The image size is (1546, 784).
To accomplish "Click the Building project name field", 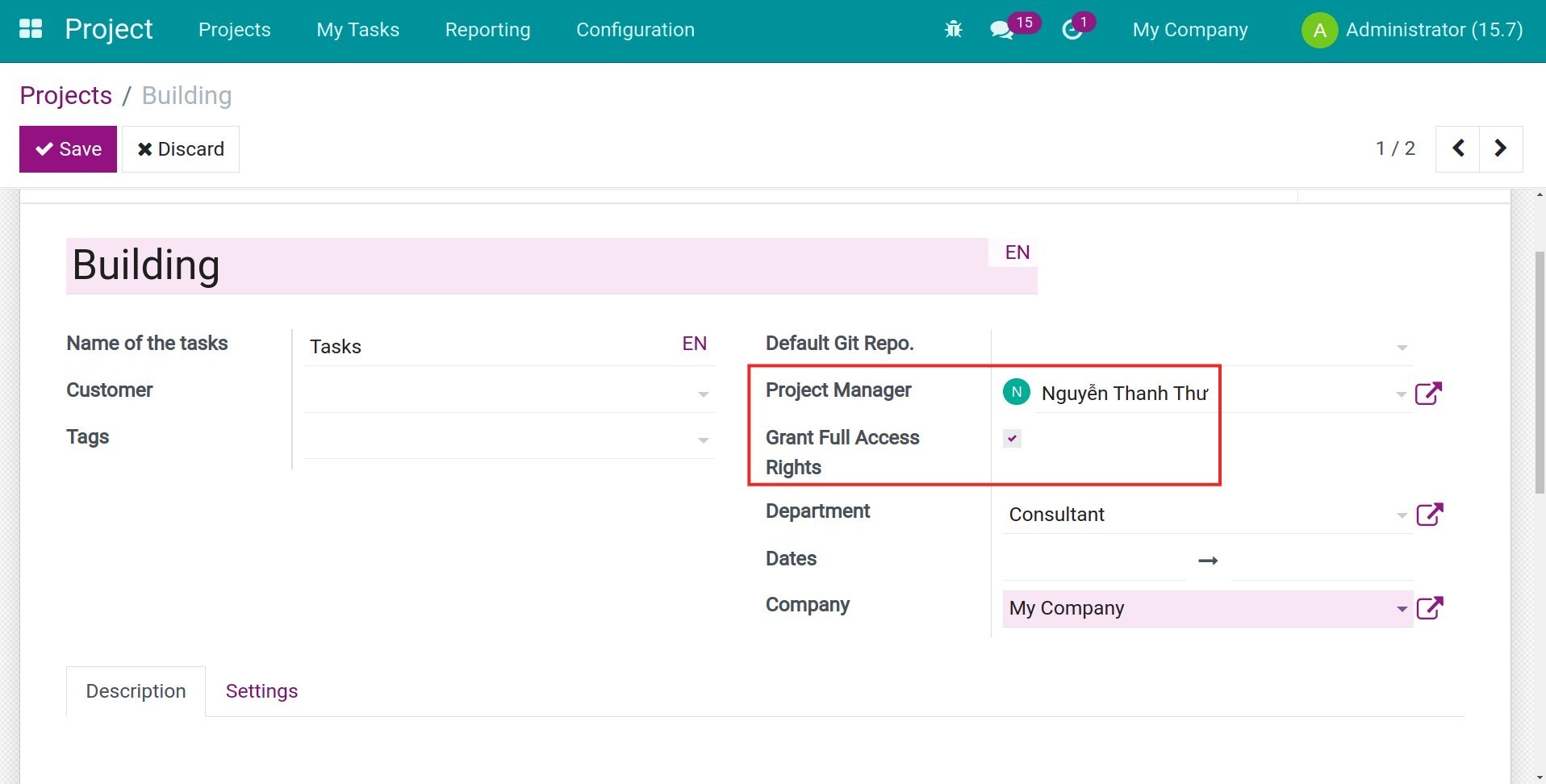I will click(x=526, y=265).
